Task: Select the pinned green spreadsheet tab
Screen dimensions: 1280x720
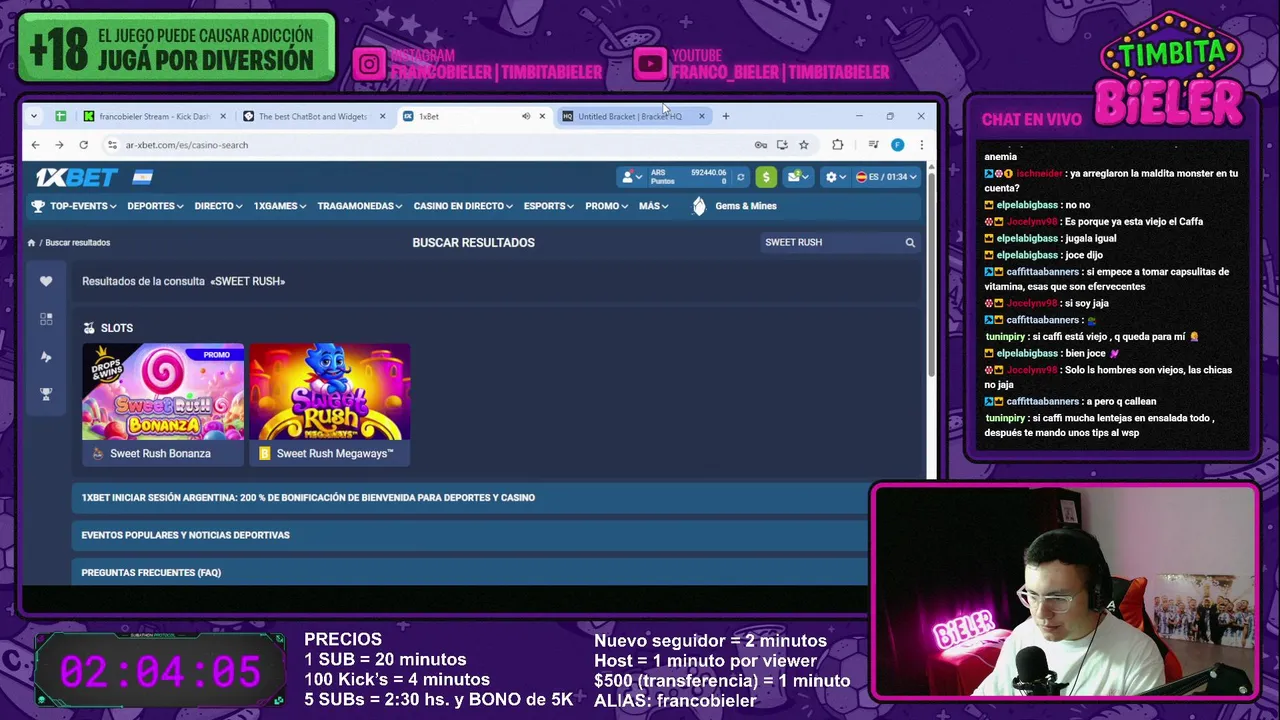Action: click(x=61, y=116)
